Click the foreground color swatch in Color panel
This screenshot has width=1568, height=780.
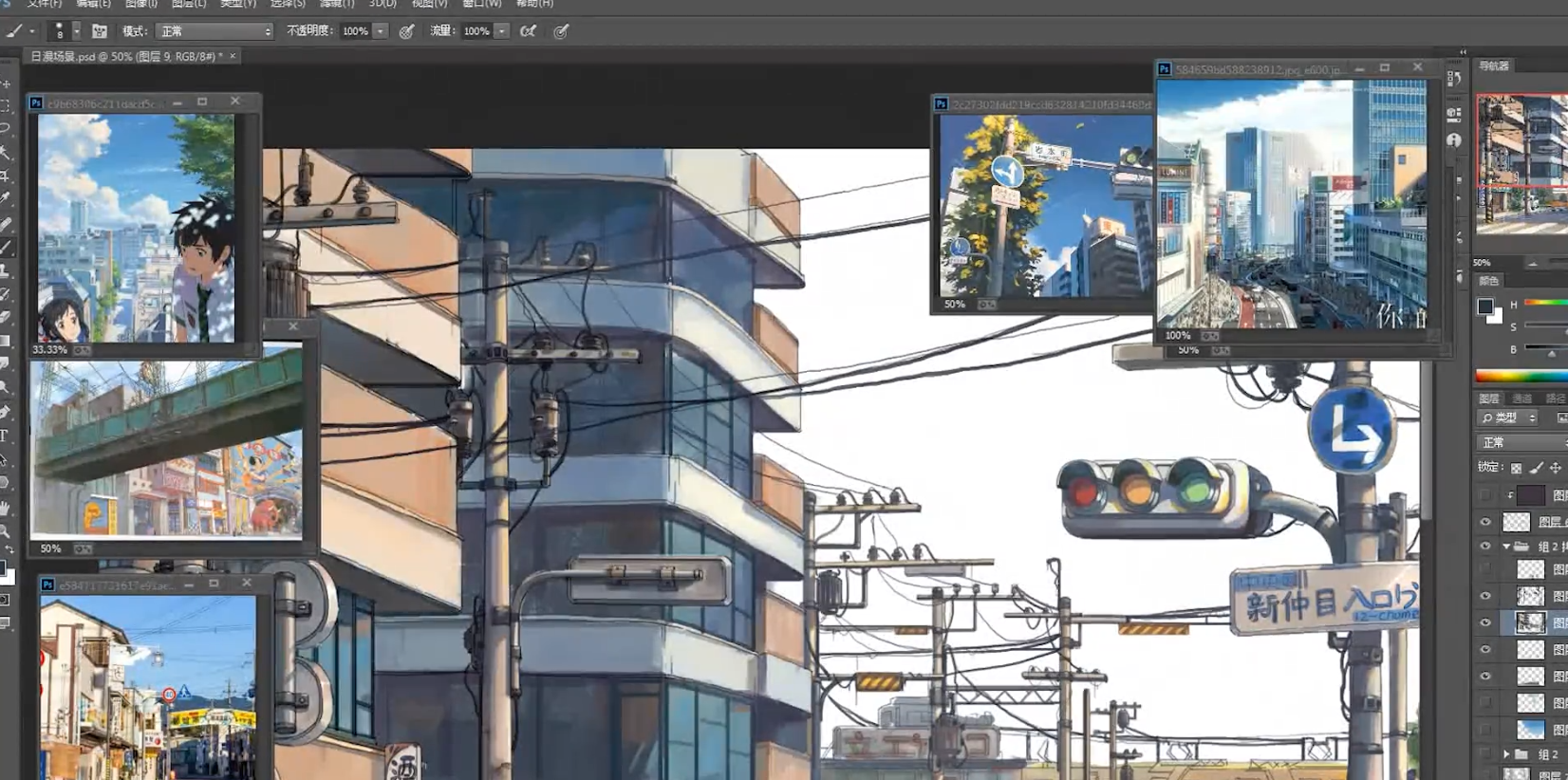pos(1485,306)
